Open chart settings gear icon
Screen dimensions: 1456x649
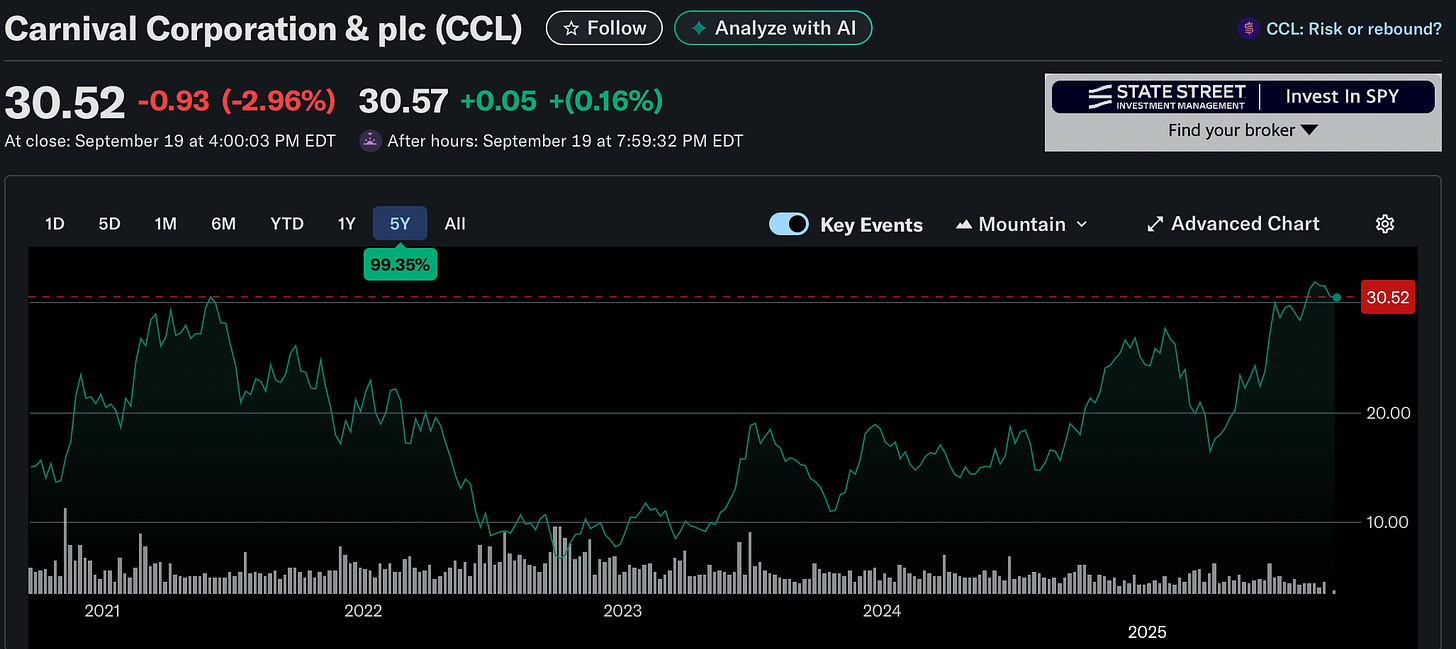pos(1385,224)
